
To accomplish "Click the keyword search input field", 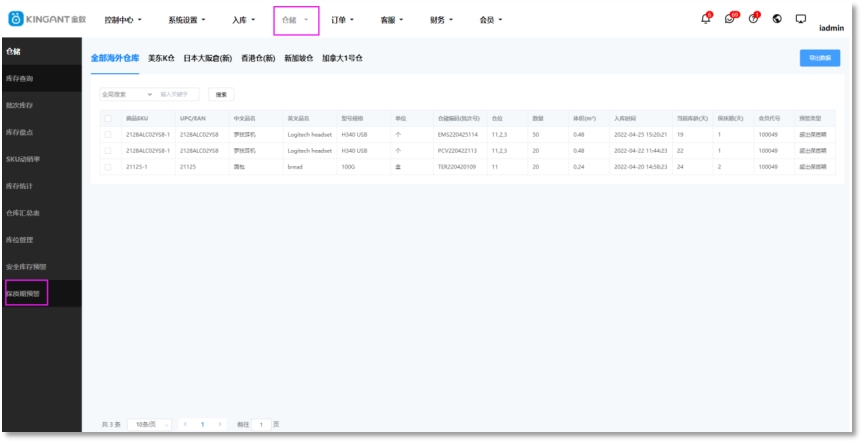I will point(178,94).
